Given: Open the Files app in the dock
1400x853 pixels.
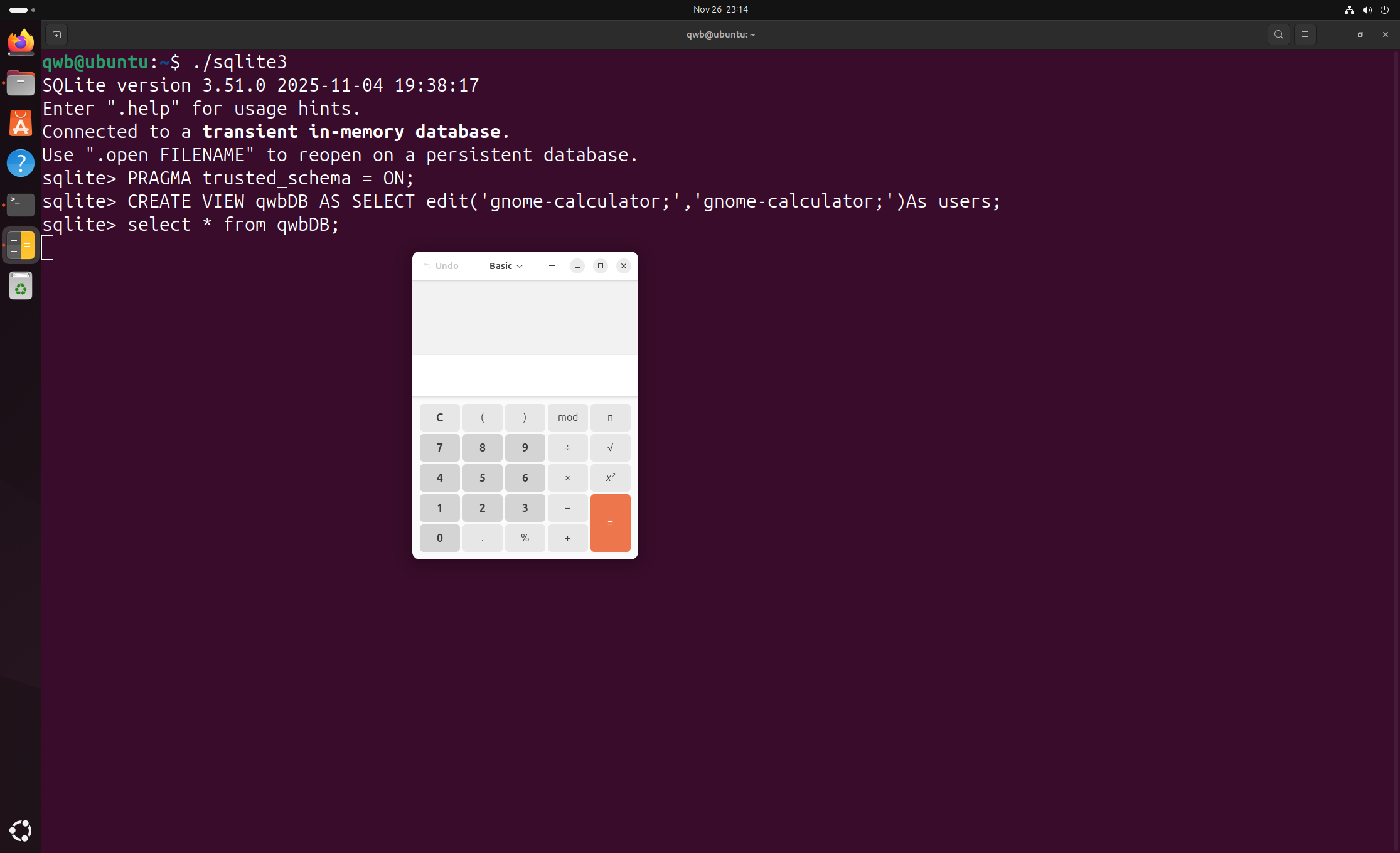Looking at the screenshot, I should coord(21,83).
